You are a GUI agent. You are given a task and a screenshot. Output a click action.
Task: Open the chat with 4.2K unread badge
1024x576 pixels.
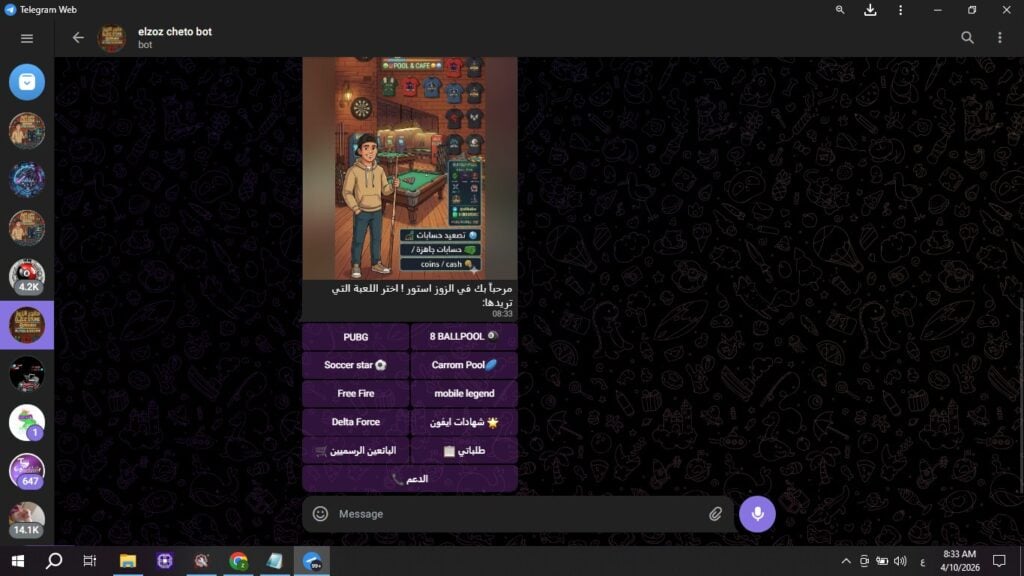click(x=27, y=276)
